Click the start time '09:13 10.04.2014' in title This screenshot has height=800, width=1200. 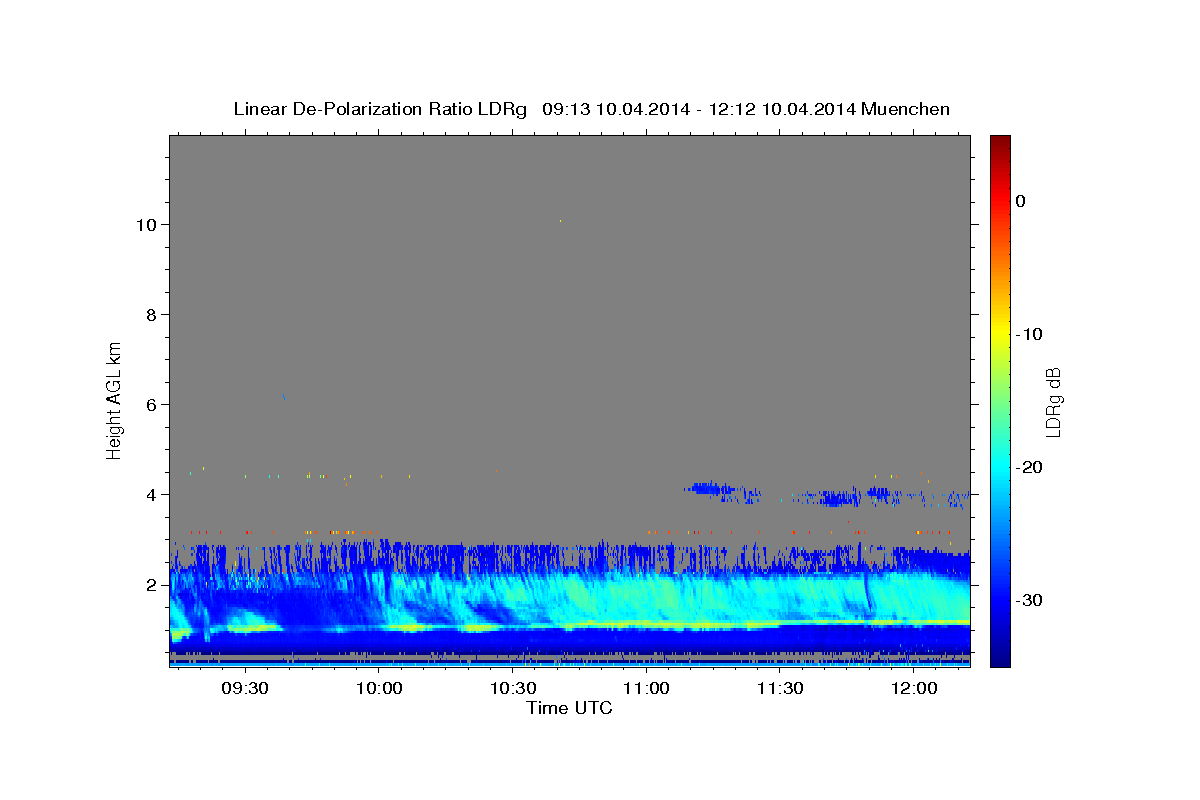click(615, 109)
